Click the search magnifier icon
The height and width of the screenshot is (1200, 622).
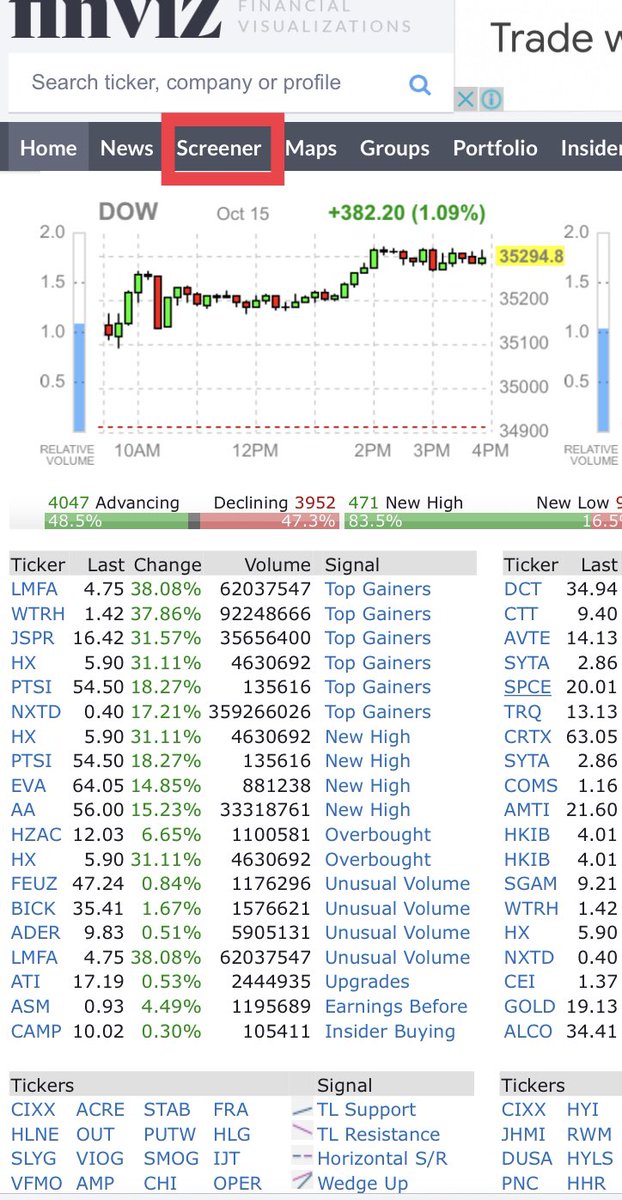(x=420, y=84)
